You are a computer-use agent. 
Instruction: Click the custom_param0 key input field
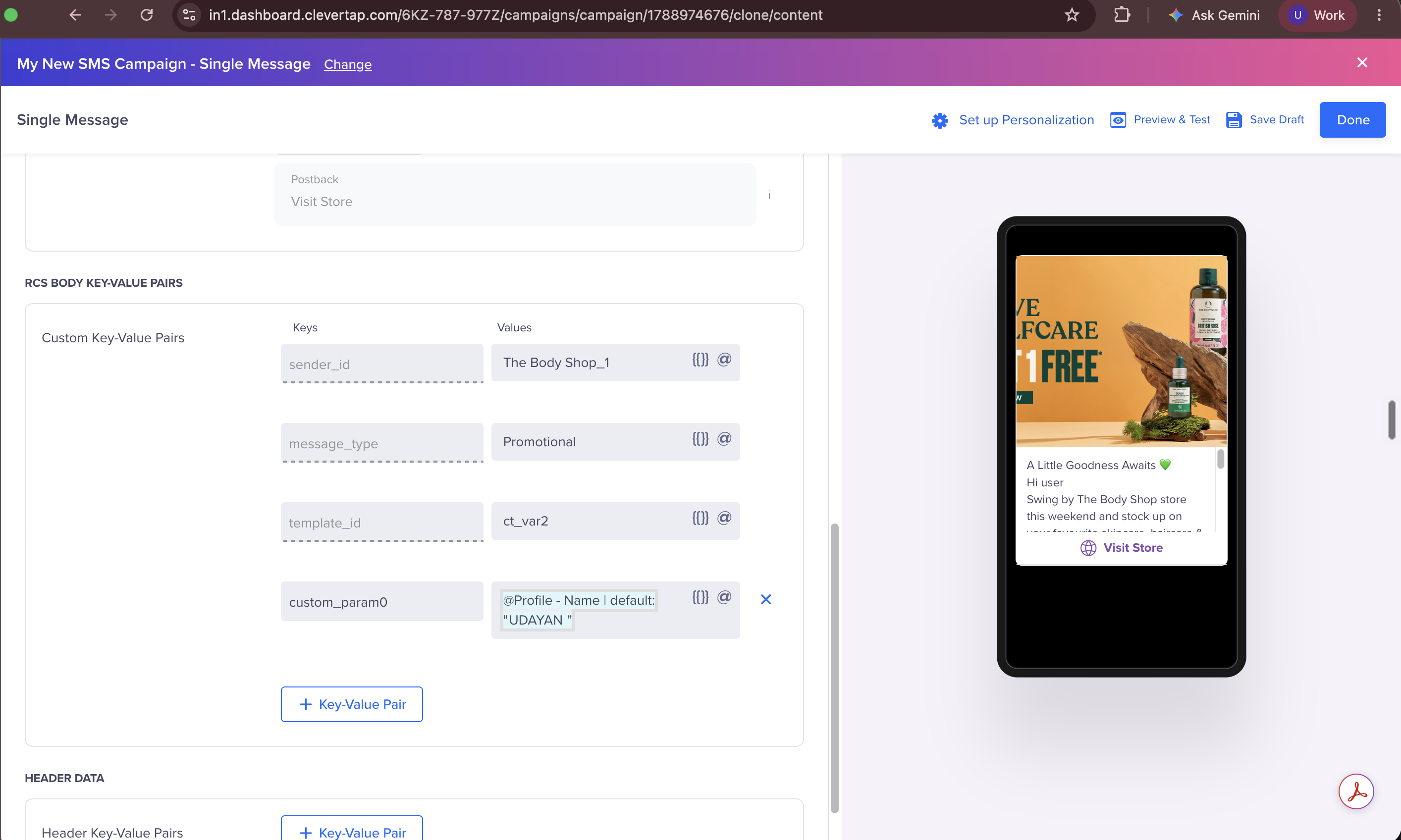[382, 601]
